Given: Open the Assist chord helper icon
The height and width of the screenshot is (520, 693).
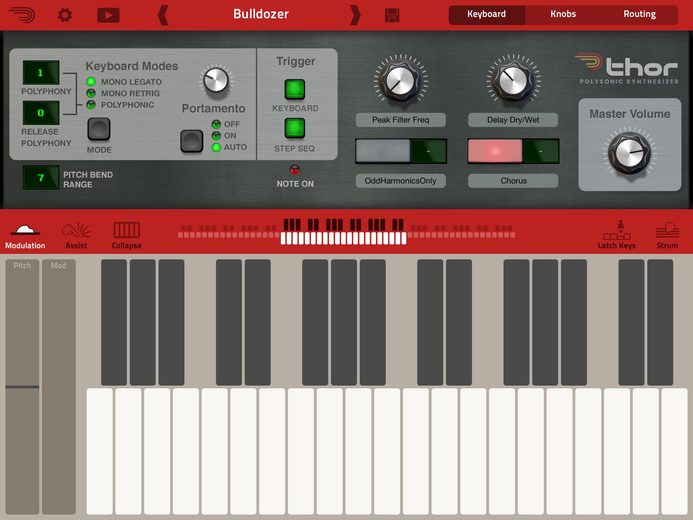Looking at the screenshot, I should 76,235.
